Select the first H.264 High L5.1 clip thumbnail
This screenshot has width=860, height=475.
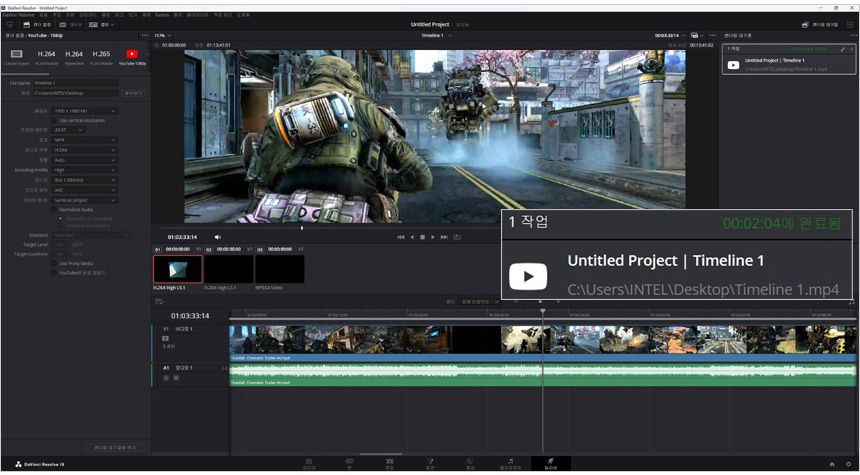(x=177, y=269)
